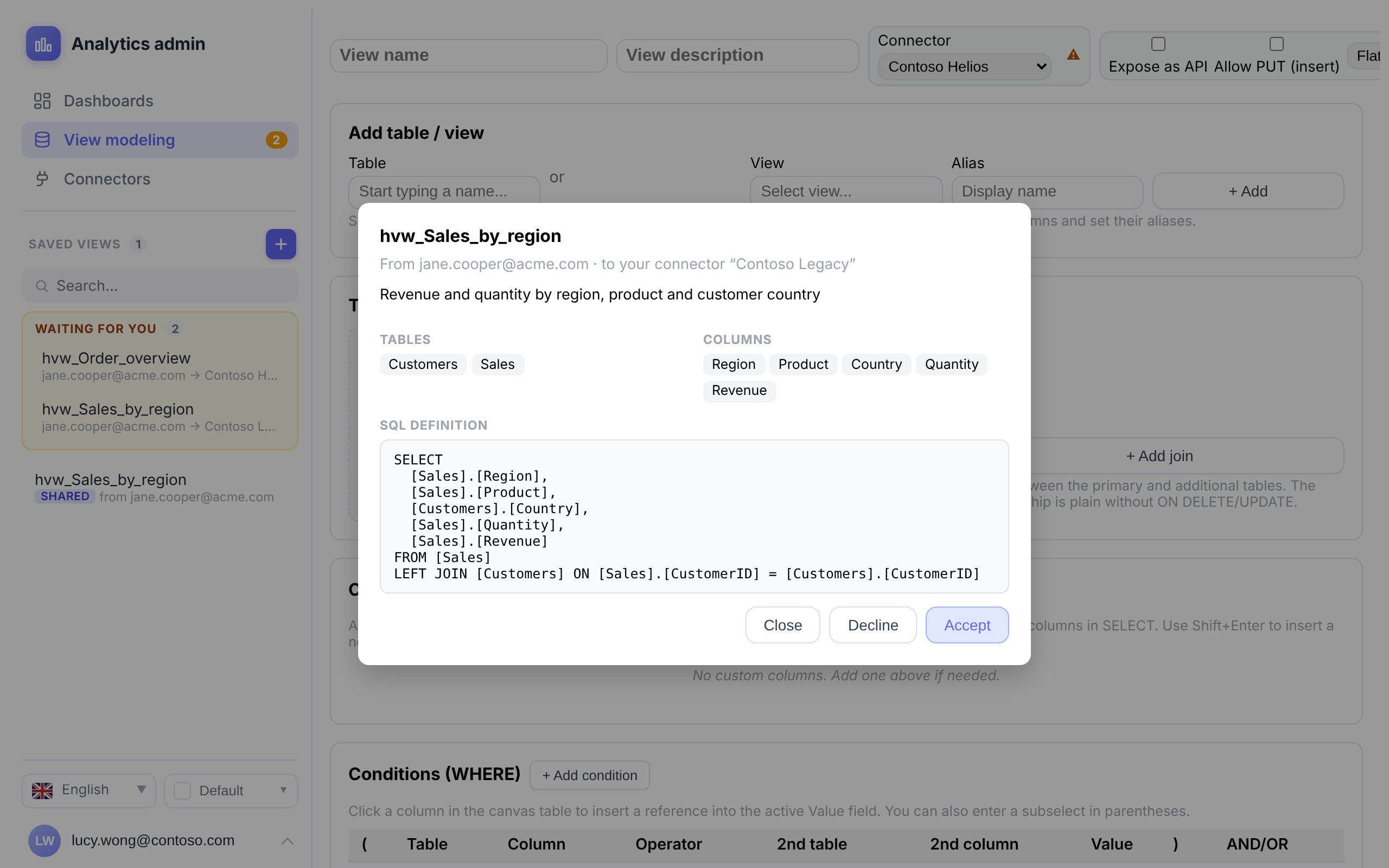Accept the shared view

click(967, 625)
